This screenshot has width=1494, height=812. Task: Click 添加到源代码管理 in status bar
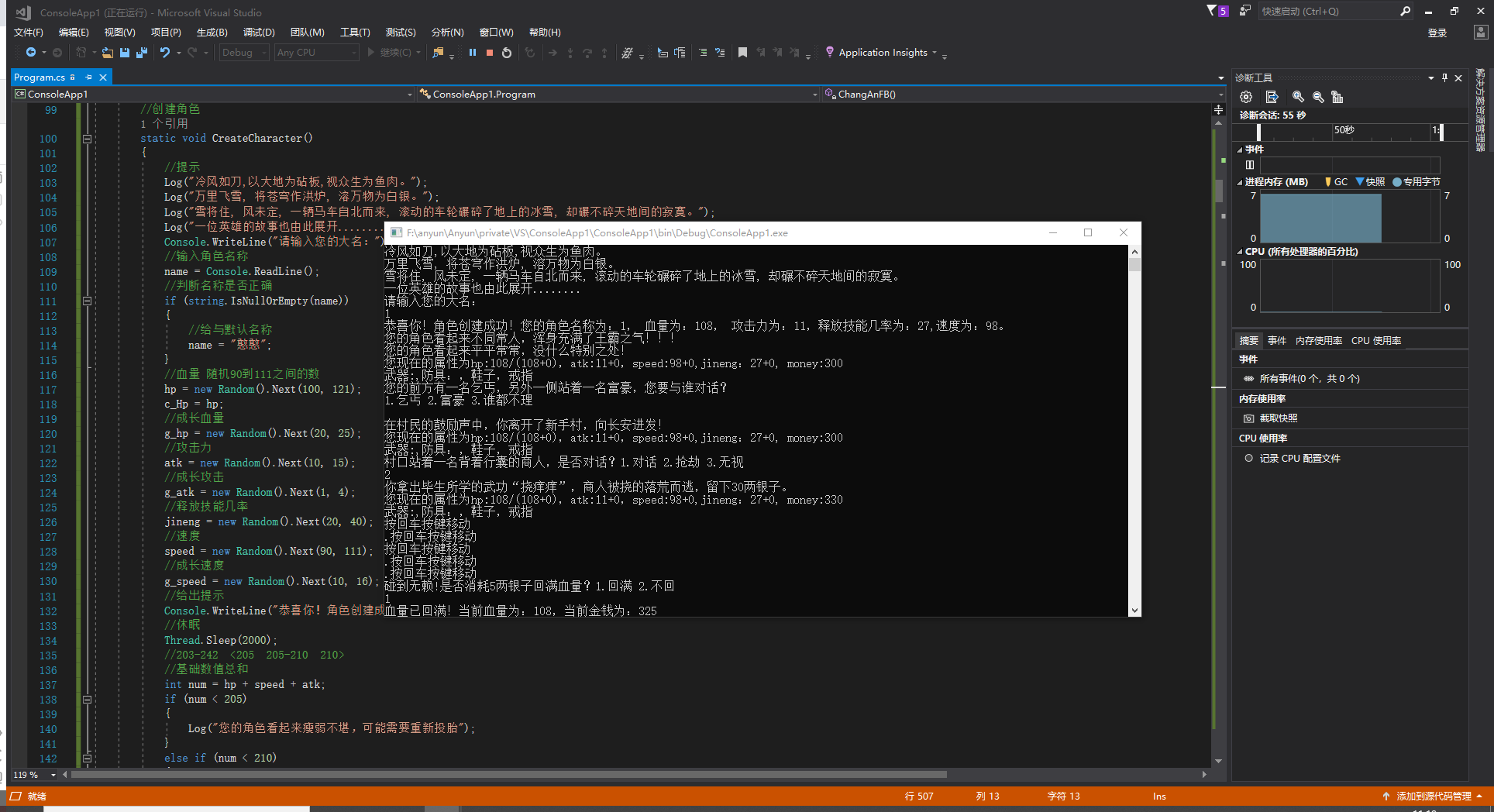[1433, 797]
